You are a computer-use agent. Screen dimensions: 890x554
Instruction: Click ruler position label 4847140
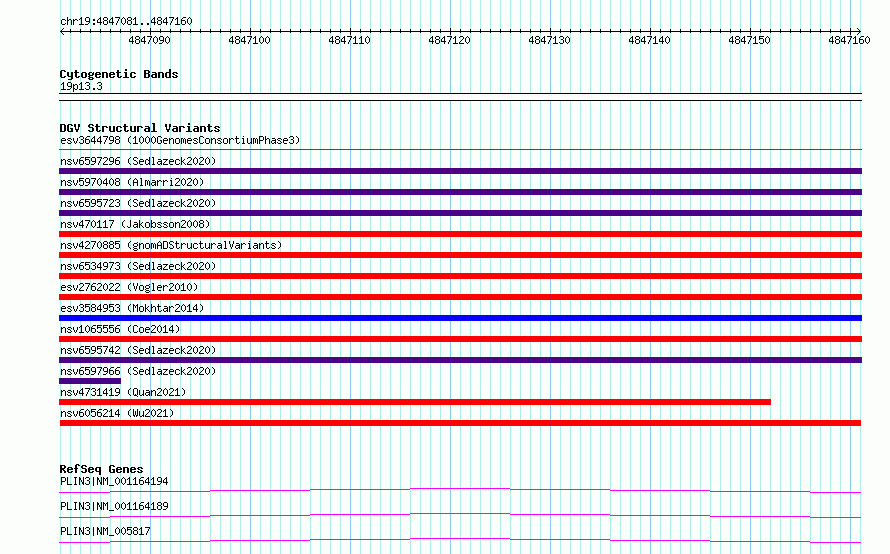pos(649,40)
